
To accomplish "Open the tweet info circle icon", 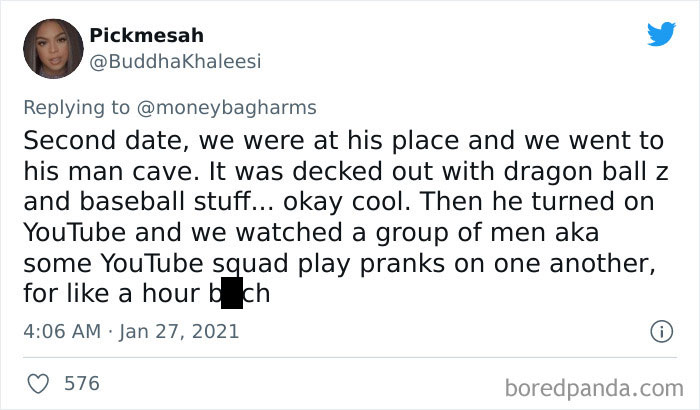I will pyautogui.click(x=660, y=329).
